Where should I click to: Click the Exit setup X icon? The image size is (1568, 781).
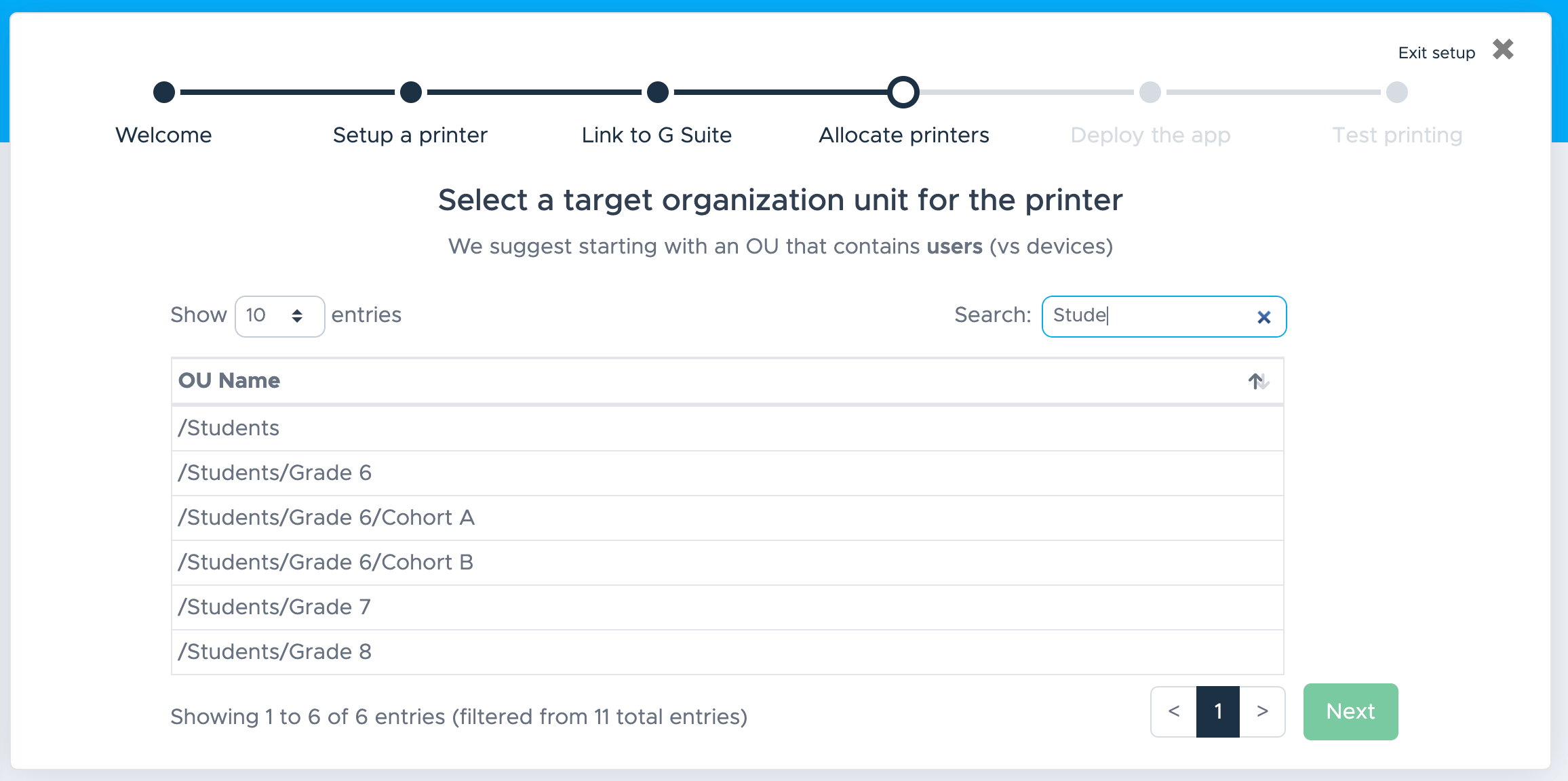click(1503, 49)
